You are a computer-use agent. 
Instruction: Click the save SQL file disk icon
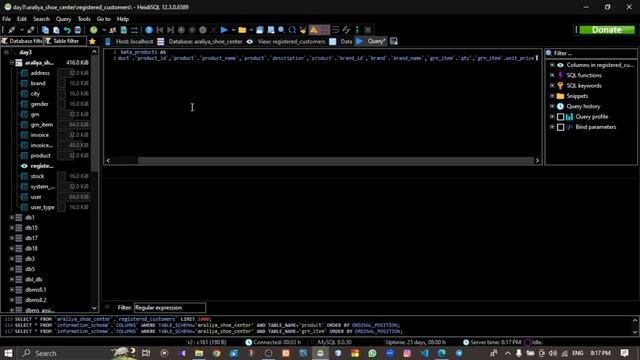coord(260,30)
